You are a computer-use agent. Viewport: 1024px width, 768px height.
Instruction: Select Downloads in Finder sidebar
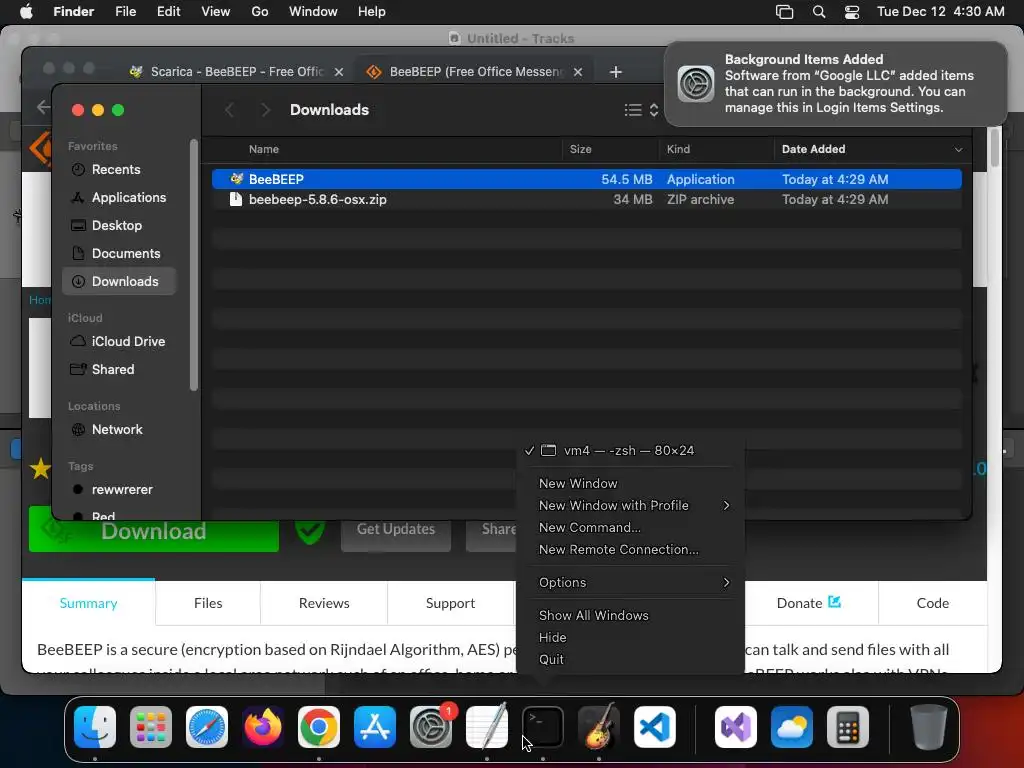click(x=120, y=281)
